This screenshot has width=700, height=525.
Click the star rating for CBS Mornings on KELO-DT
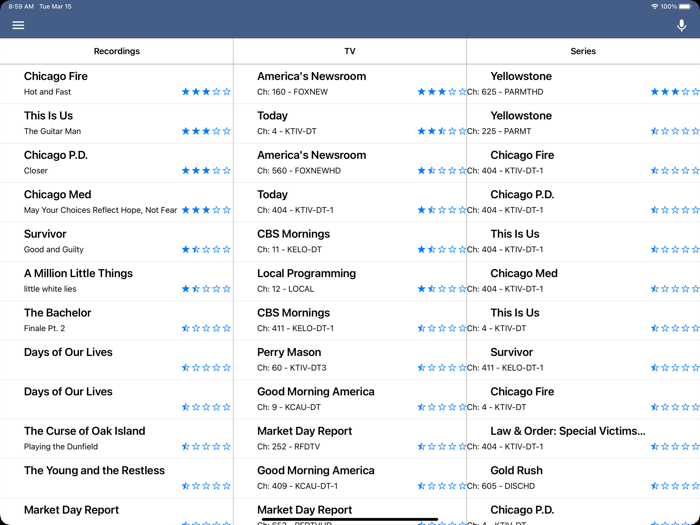coord(442,250)
